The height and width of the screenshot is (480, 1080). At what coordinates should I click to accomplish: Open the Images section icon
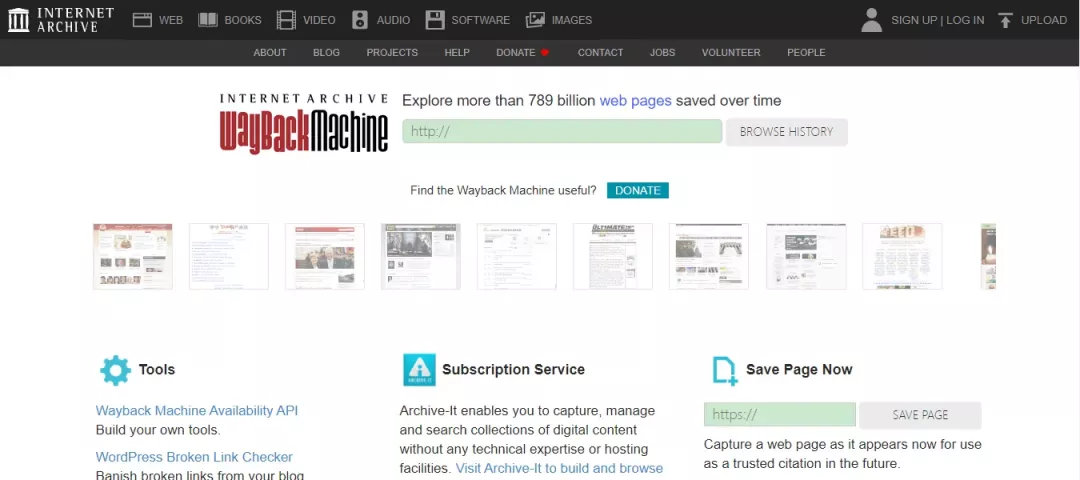(536, 20)
